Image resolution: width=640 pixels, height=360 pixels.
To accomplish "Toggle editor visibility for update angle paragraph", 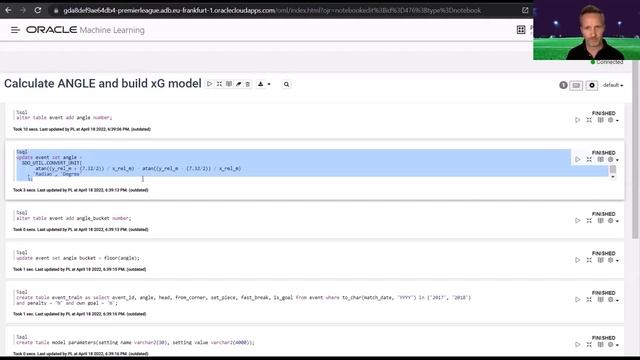I will [x=589, y=160].
